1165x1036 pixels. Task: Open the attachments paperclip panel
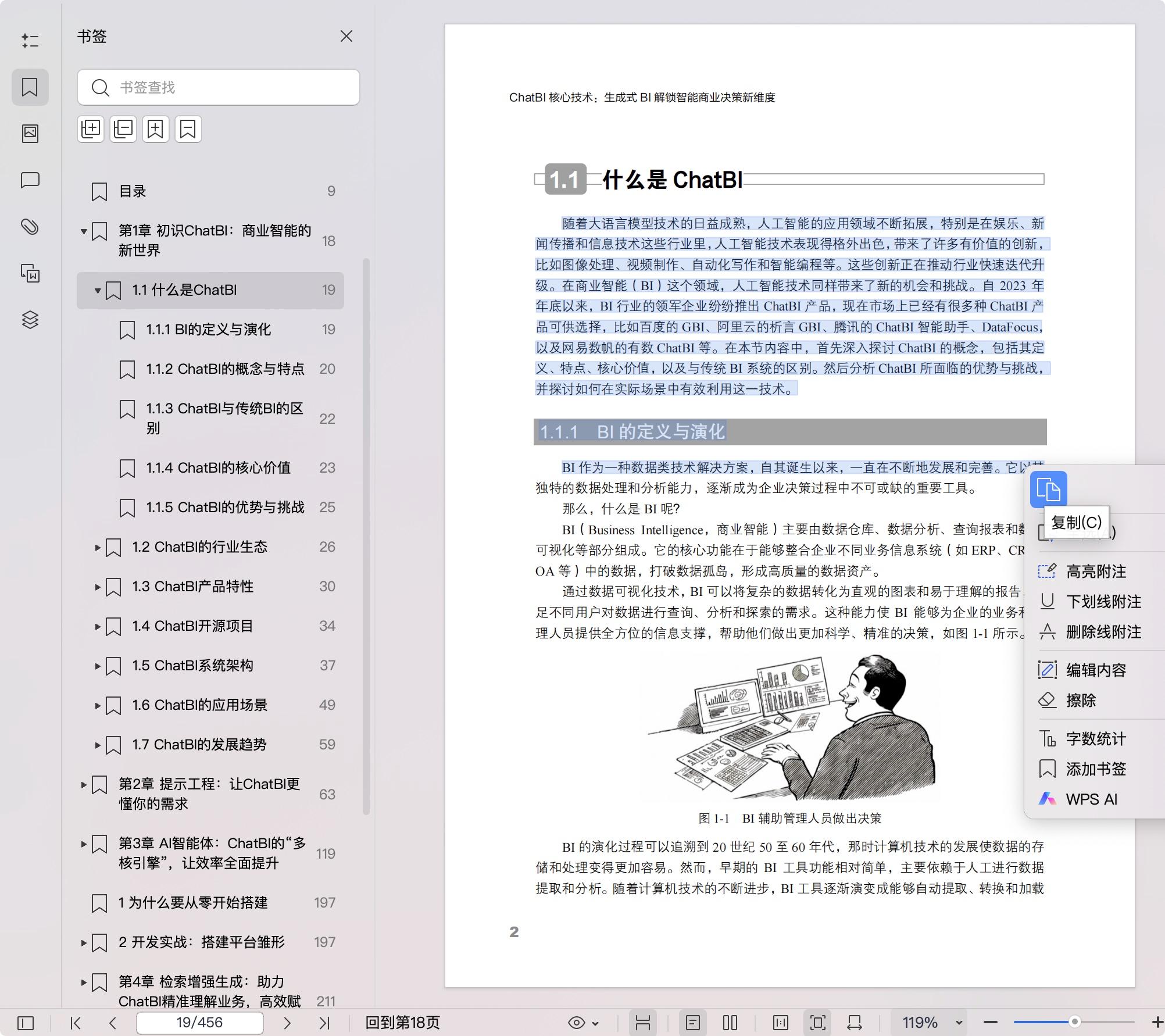point(30,226)
